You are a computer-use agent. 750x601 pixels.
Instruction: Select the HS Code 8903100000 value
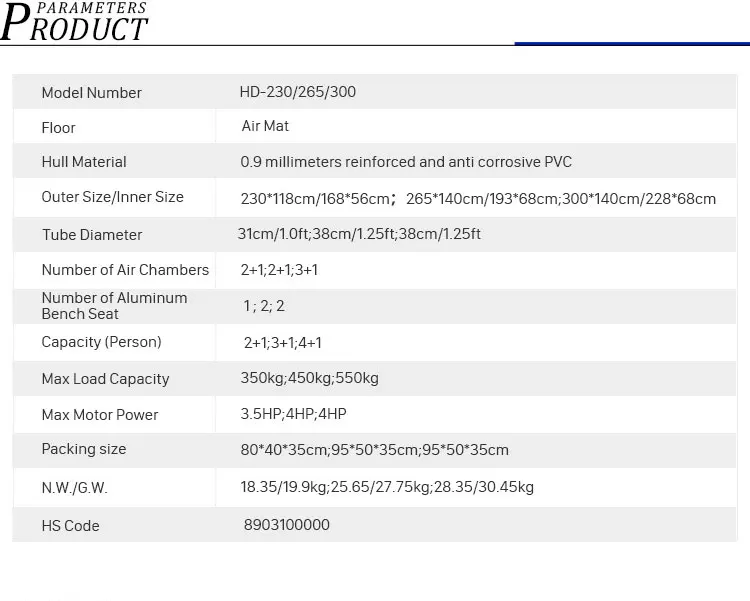(x=287, y=524)
